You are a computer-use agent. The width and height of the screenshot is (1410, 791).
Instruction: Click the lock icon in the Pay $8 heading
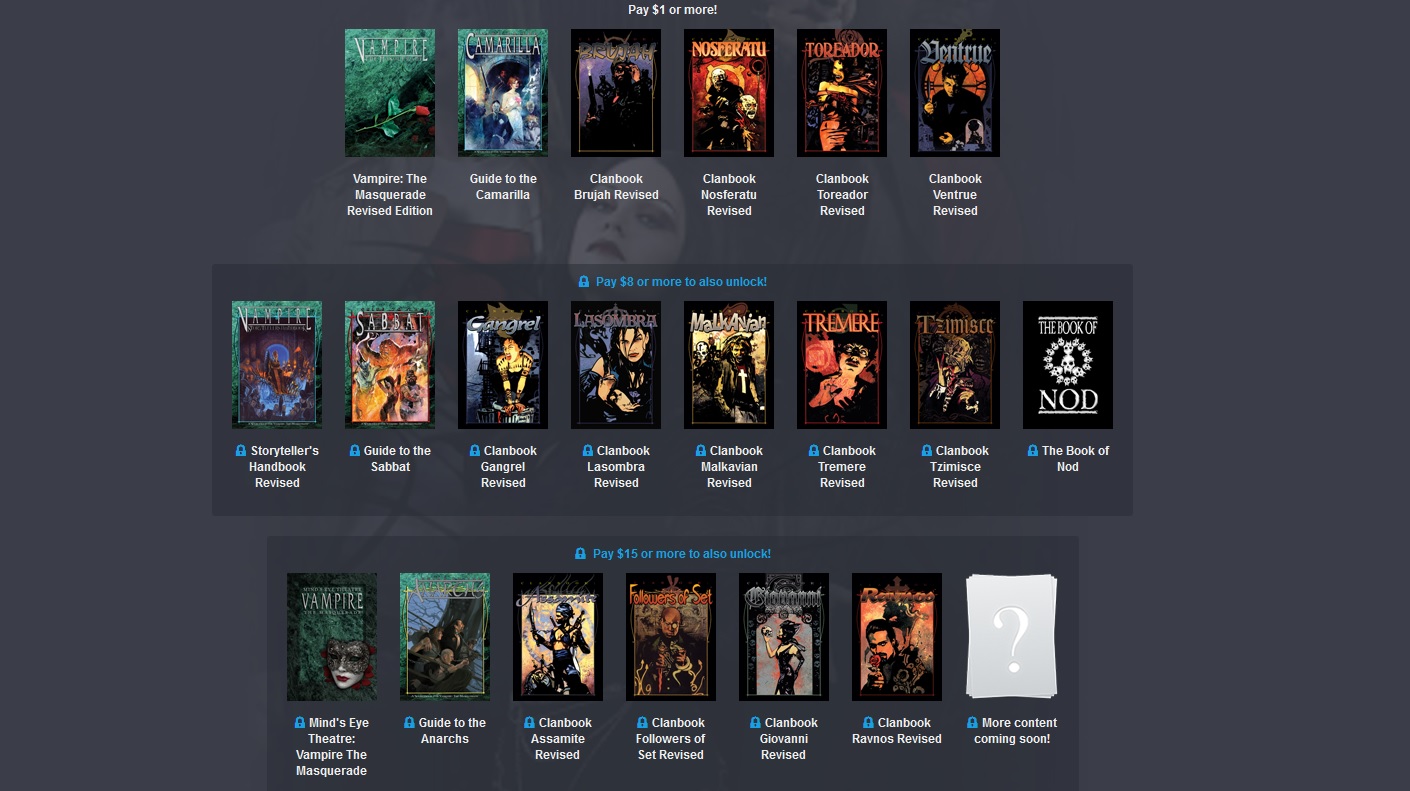[584, 282]
